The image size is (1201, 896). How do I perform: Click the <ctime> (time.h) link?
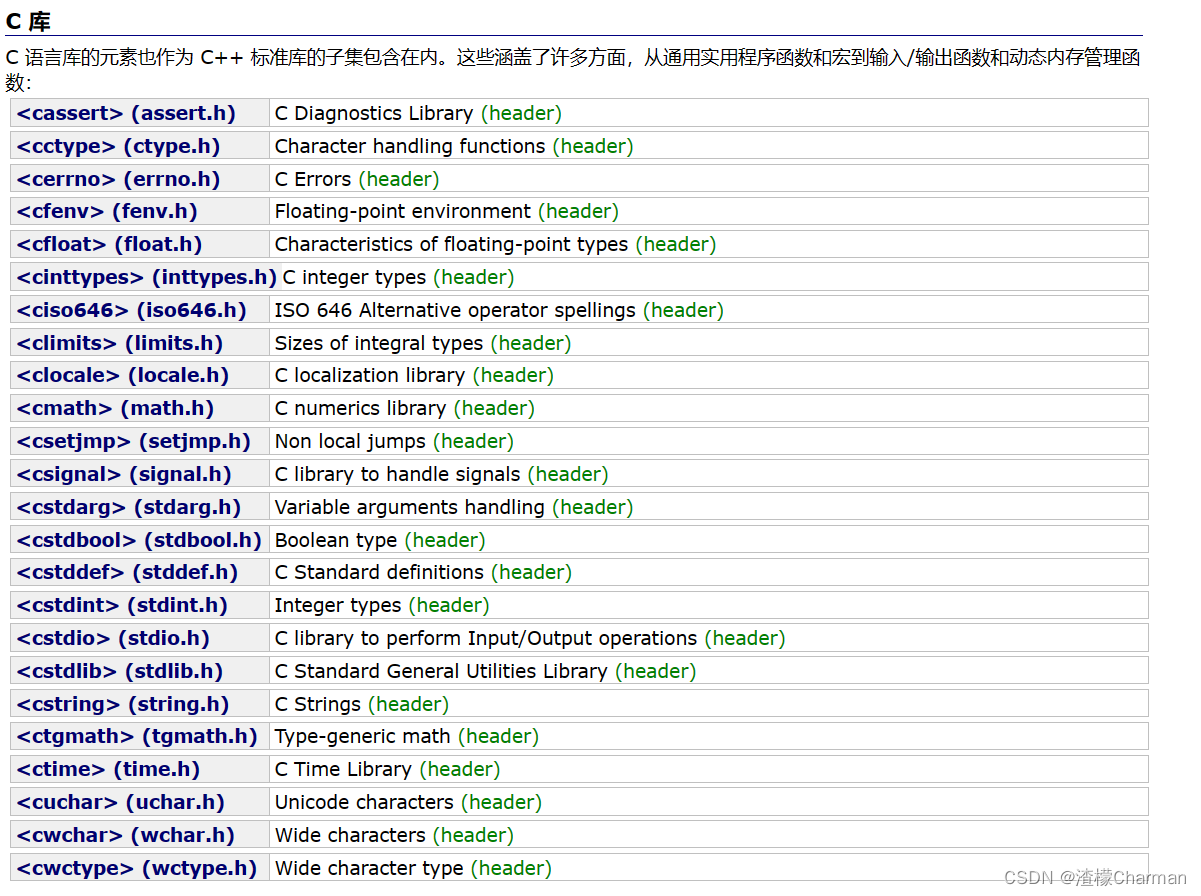[x=108, y=769]
